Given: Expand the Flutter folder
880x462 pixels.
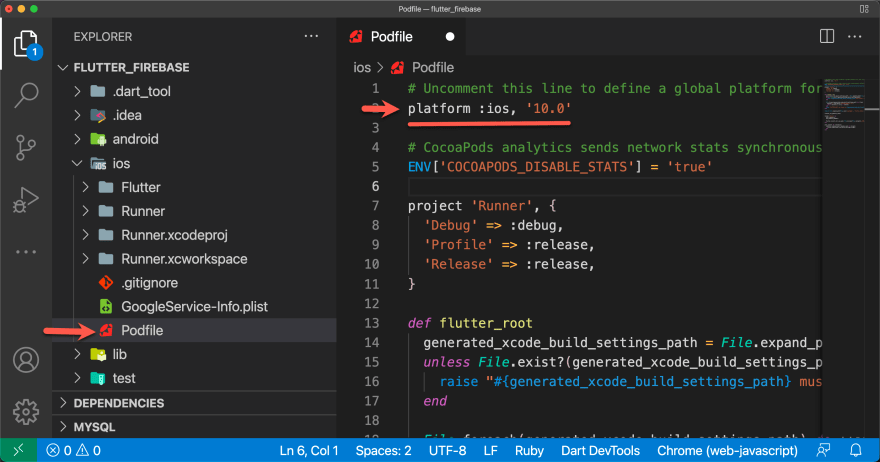Looking at the screenshot, I should 86,187.
